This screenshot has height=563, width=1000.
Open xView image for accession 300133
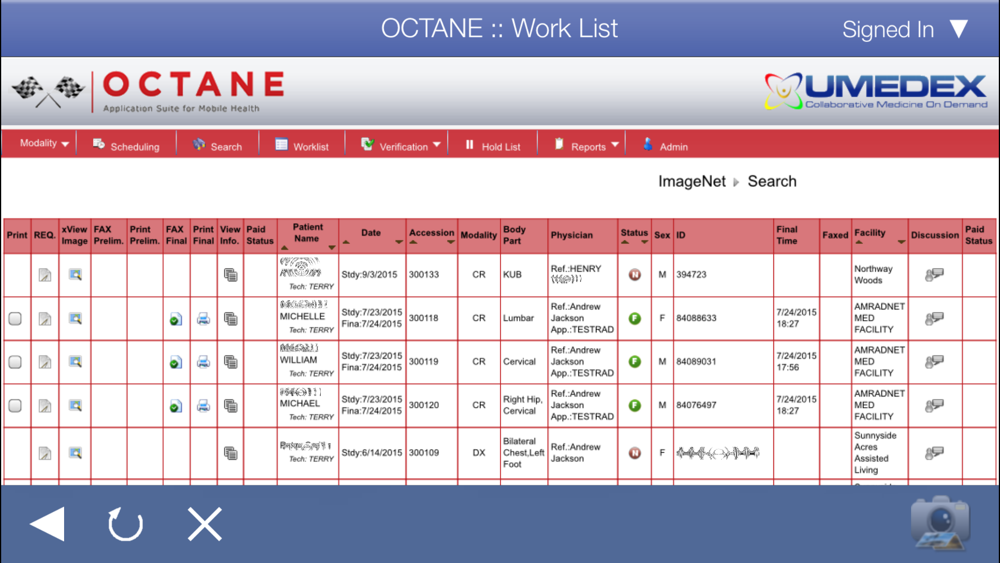click(75, 275)
